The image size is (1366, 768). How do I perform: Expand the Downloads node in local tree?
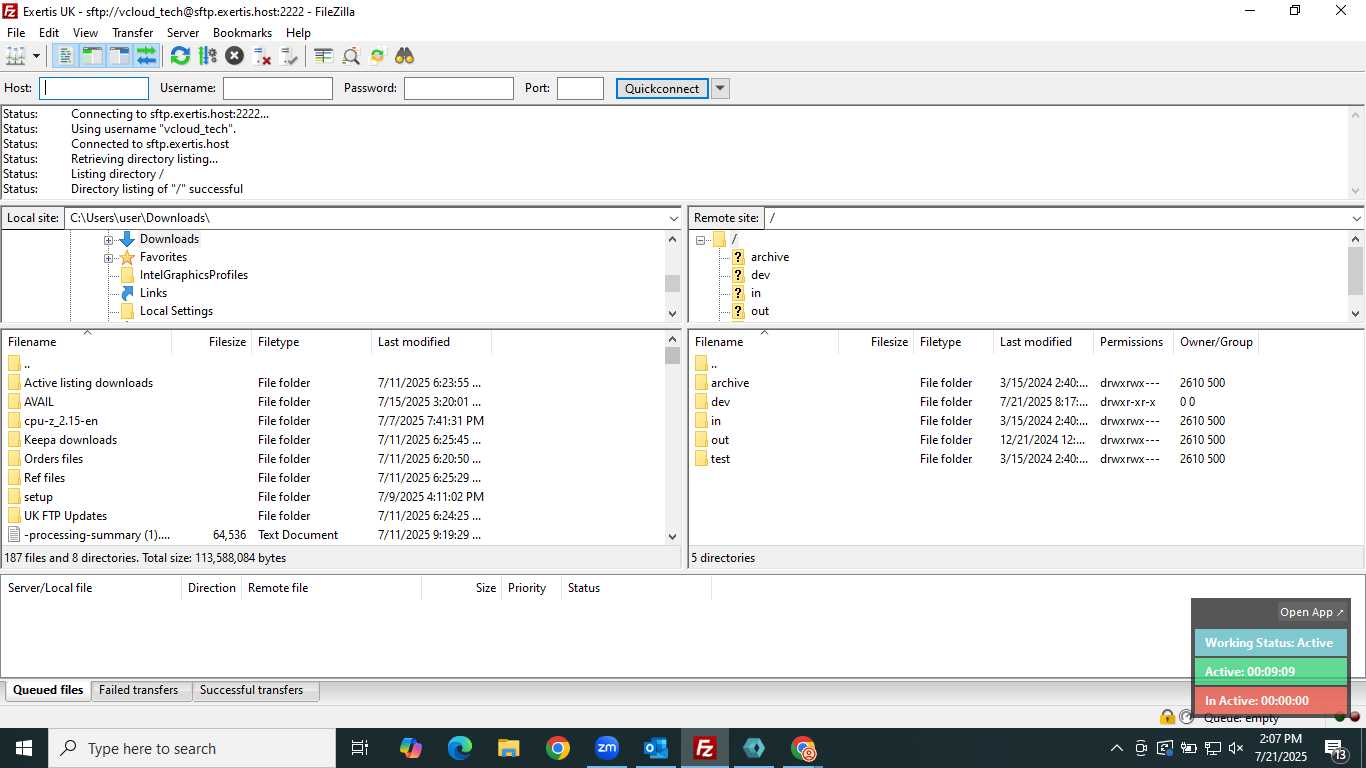click(109, 240)
